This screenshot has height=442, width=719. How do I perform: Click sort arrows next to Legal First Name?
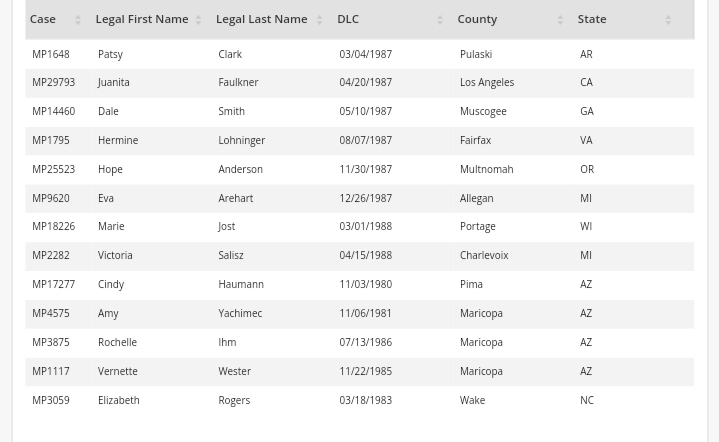tap(198, 20)
